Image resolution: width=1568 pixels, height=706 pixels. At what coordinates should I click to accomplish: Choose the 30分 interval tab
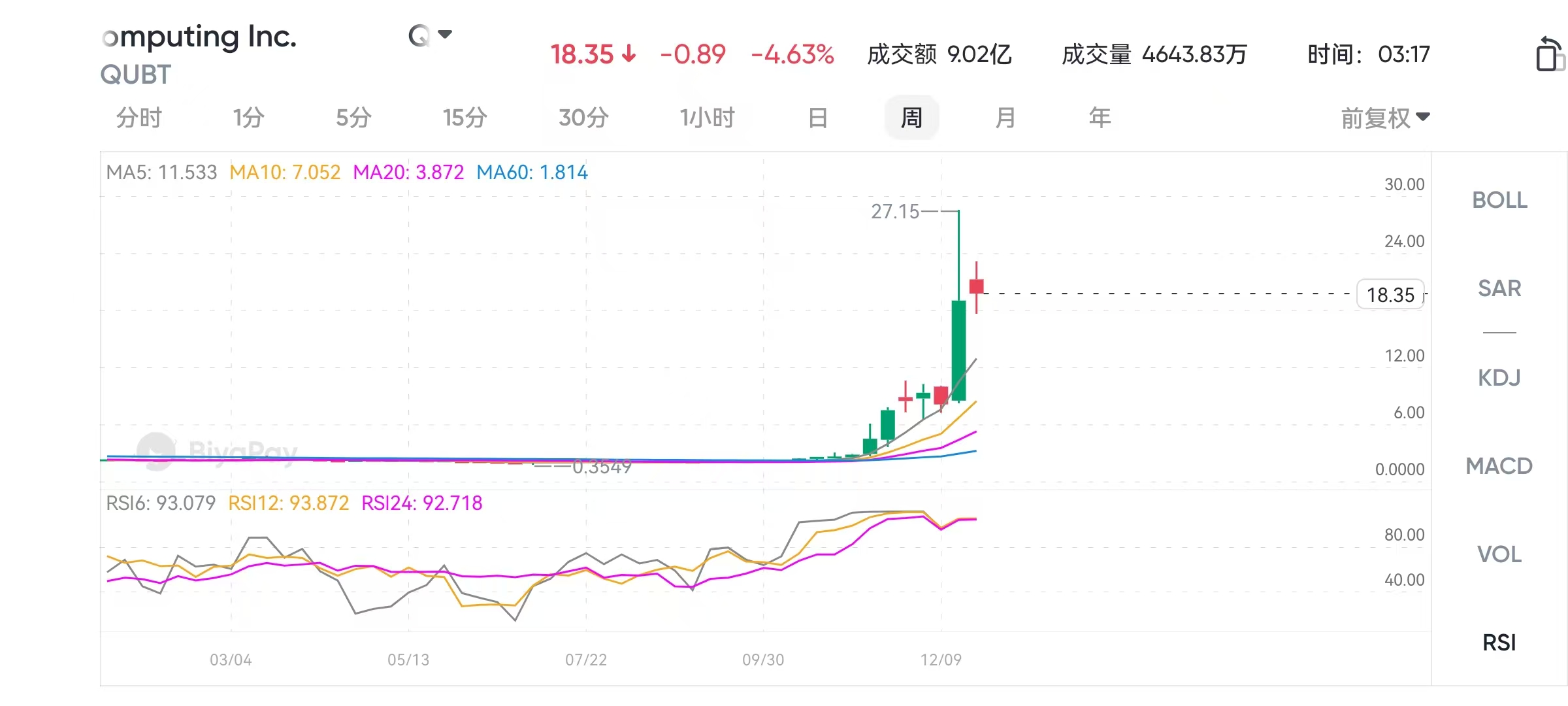click(583, 118)
